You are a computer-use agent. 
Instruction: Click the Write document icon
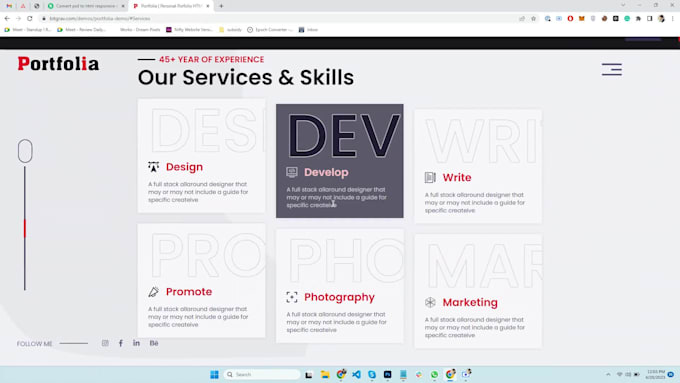coord(430,177)
